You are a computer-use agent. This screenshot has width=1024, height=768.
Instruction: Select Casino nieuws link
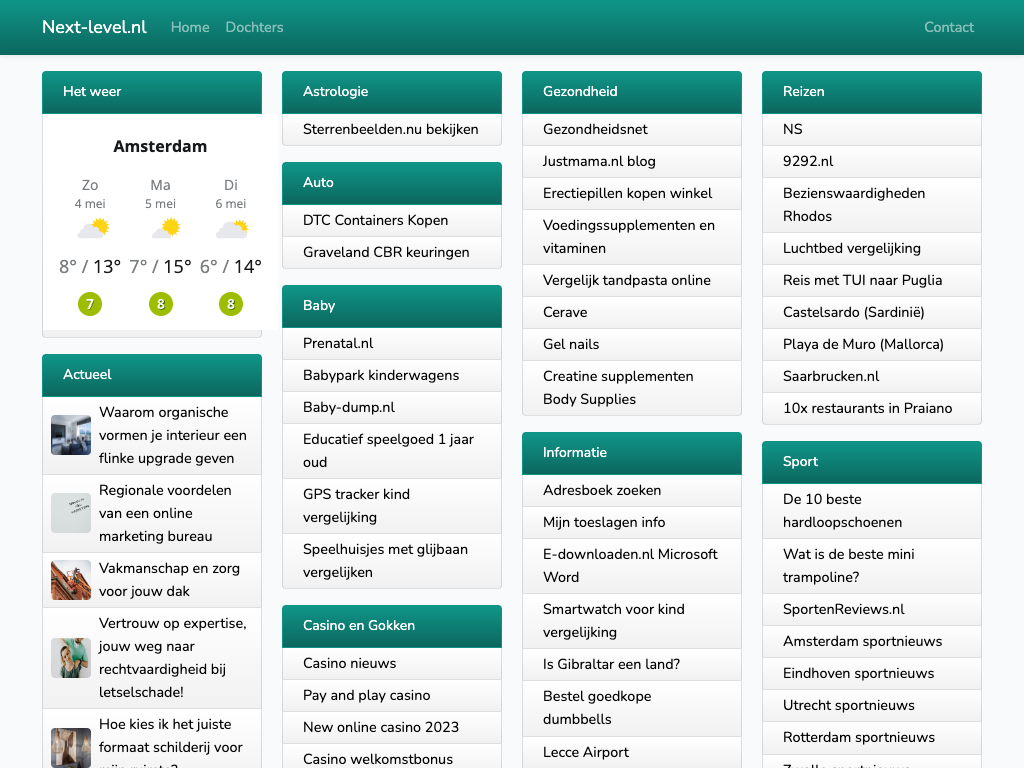tap(349, 663)
